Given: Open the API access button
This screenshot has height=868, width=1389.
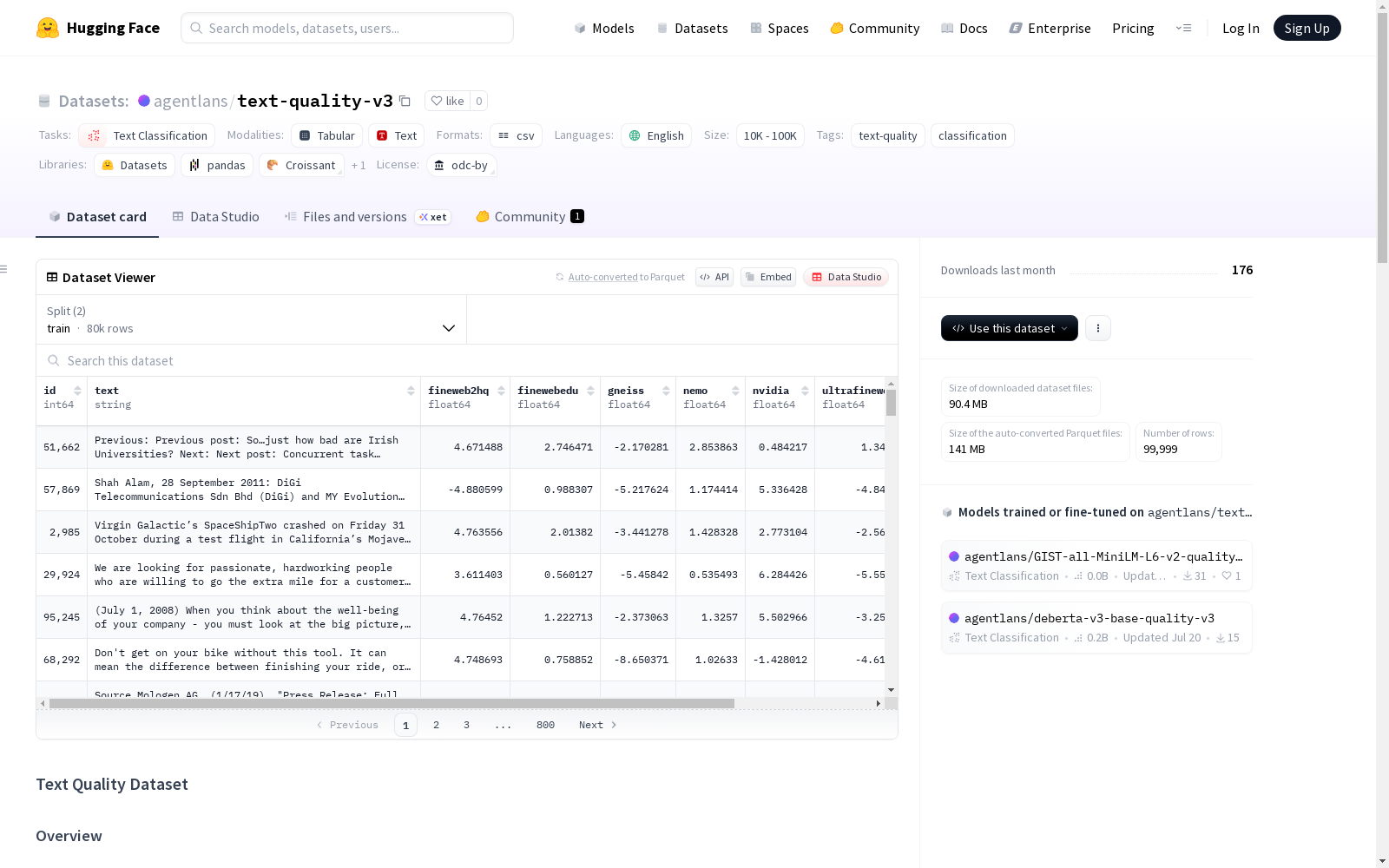Looking at the screenshot, I should (714, 277).
